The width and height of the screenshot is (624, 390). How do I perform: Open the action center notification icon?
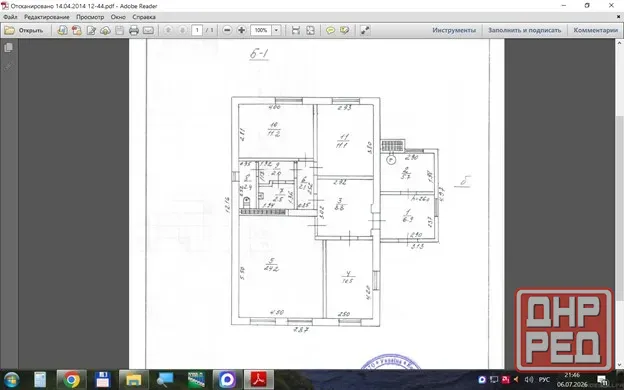pos(603,380)
